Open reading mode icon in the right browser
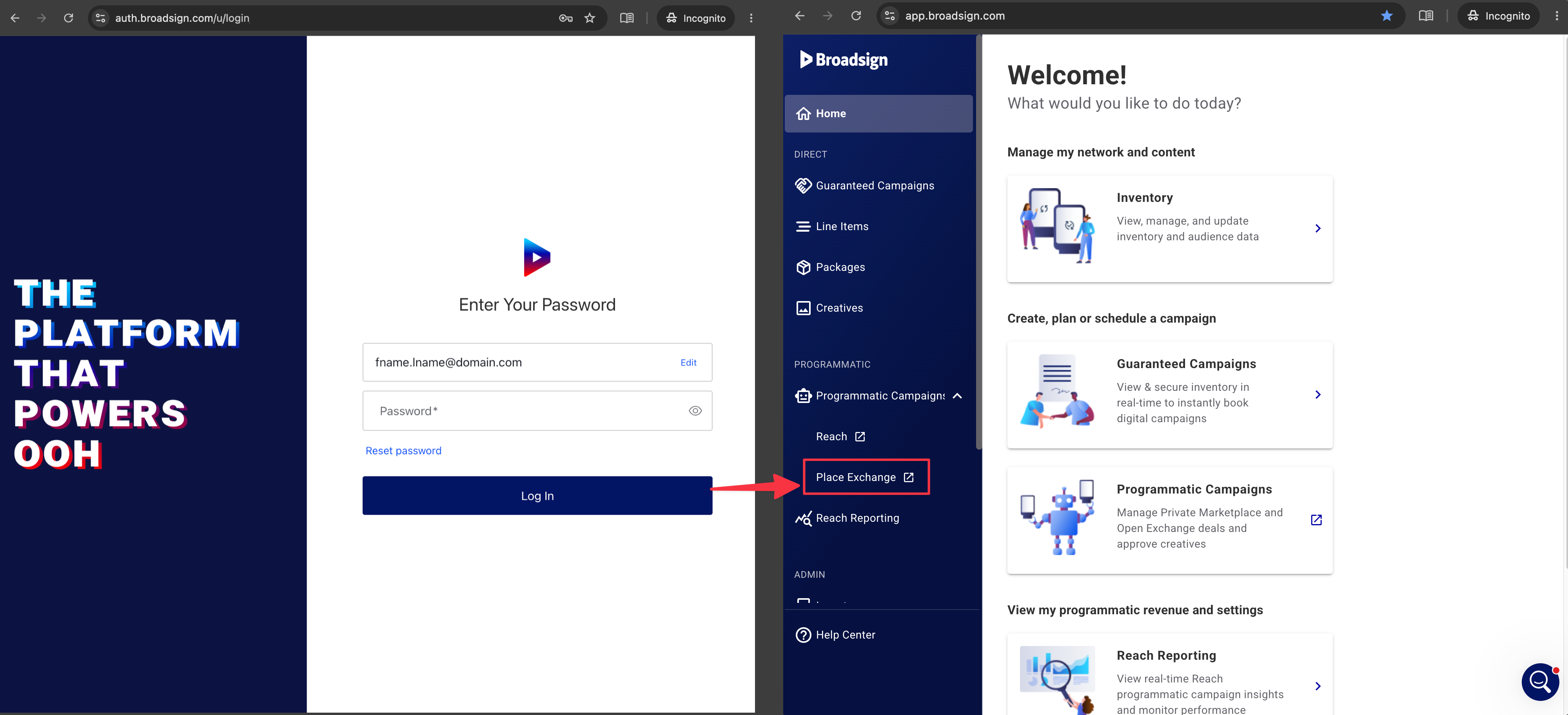This screenshot has height=715, width=1568. (x=1426, y=16)
